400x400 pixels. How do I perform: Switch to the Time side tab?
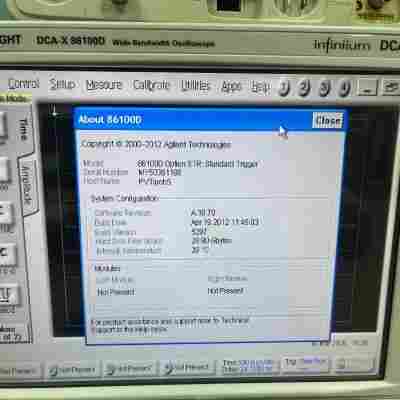[x=24, y=129]
